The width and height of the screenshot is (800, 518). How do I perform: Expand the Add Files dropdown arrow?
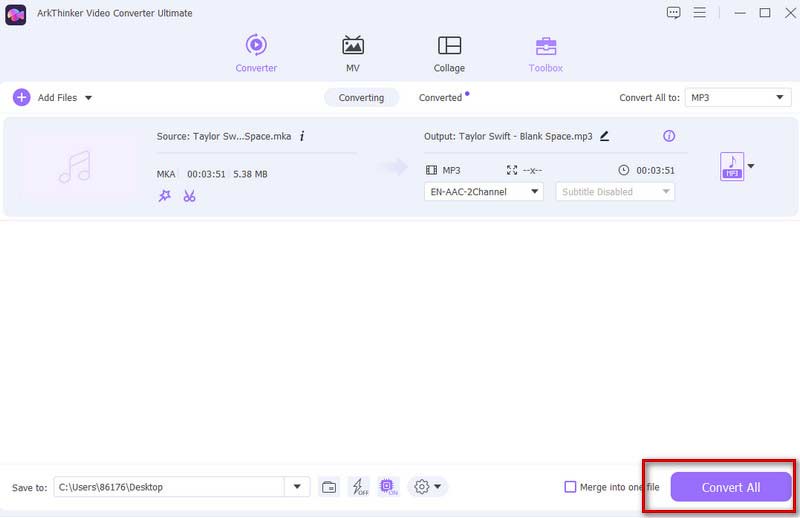pyautogui.click(x=88, y=97)
